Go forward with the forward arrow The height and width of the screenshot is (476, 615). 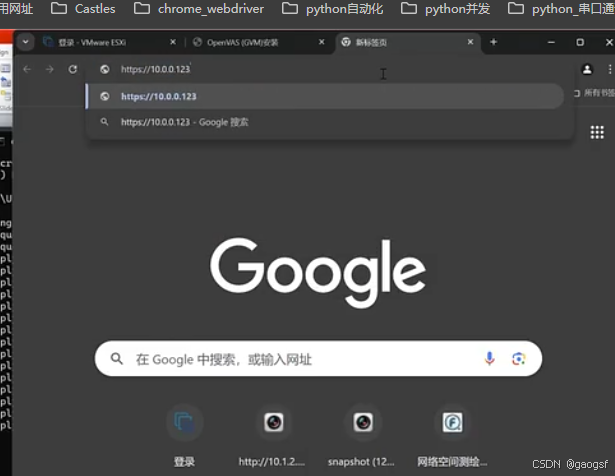(x=50, y=69)
